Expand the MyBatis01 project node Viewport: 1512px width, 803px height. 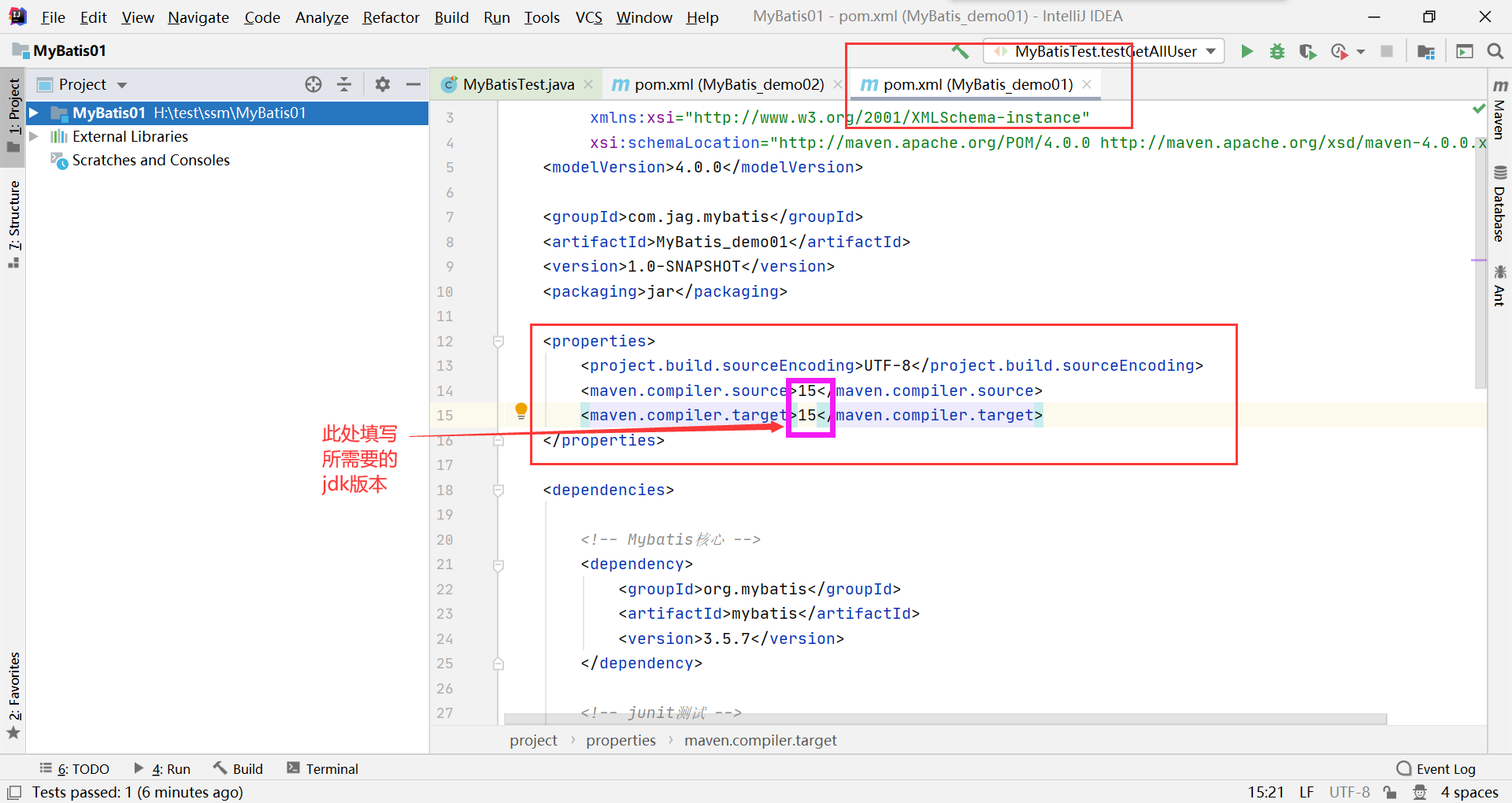pos(34,113)
